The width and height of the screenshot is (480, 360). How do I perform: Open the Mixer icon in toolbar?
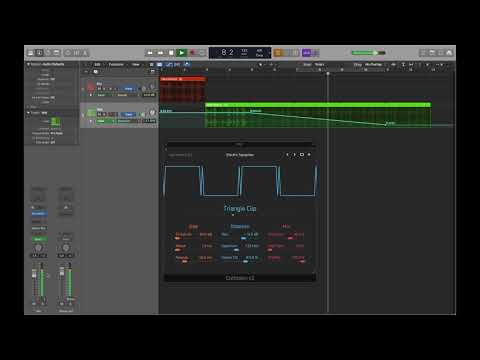[x=76, y=53]
